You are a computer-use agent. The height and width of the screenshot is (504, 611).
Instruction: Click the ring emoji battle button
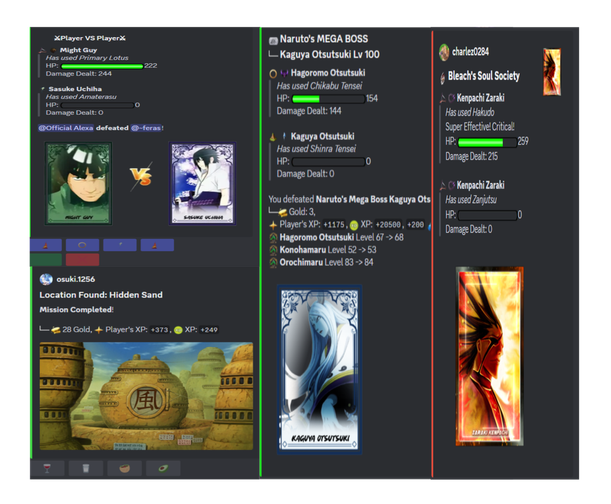click(82, 245)
